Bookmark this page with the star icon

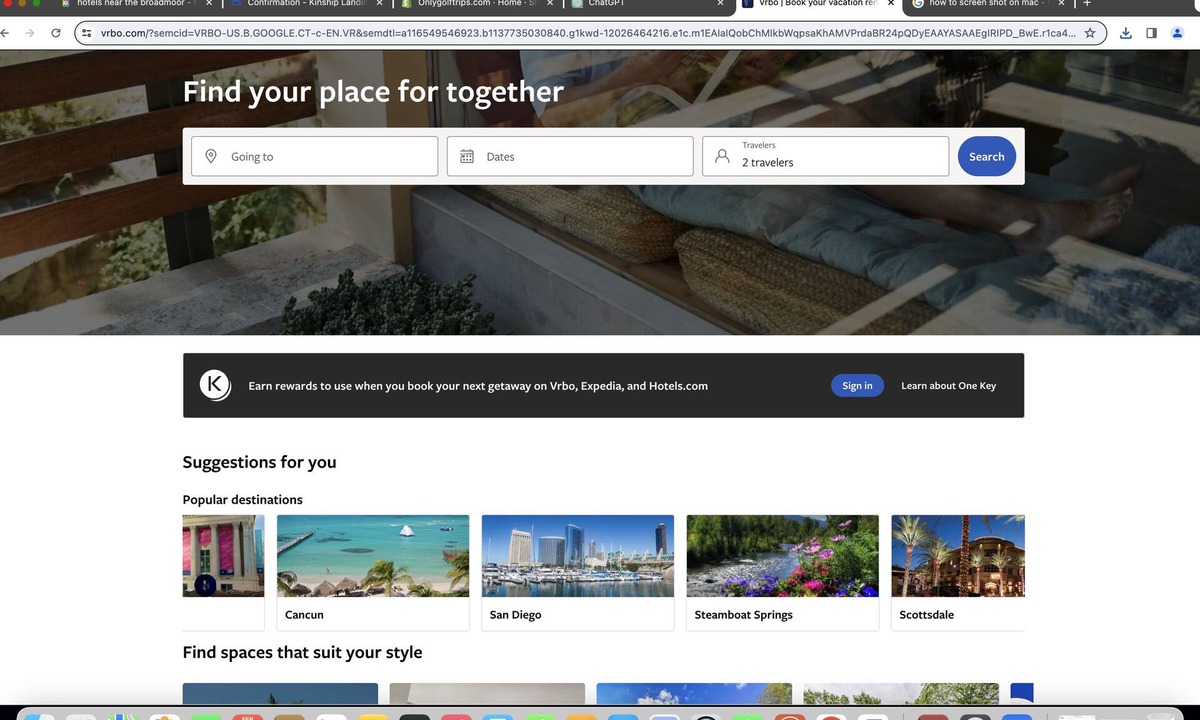(x=1090, y=33)
